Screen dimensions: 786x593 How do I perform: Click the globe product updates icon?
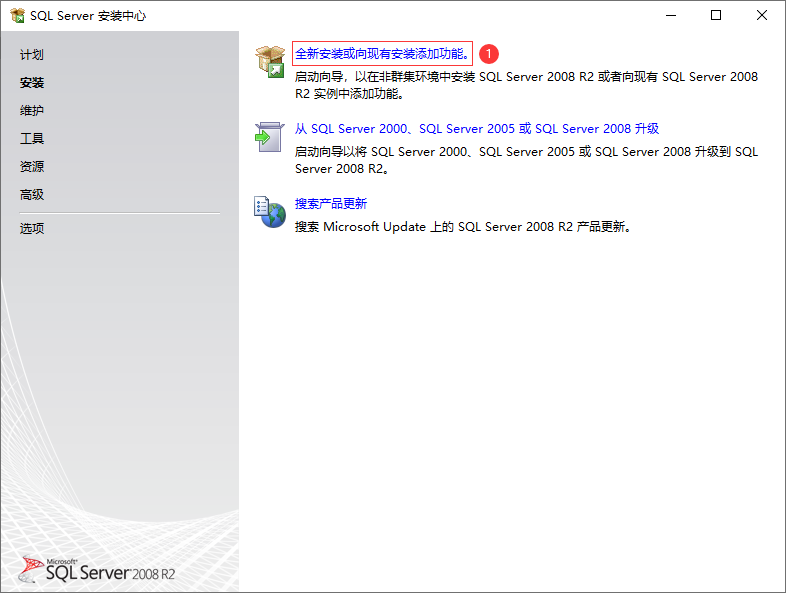tap(270, 212)
